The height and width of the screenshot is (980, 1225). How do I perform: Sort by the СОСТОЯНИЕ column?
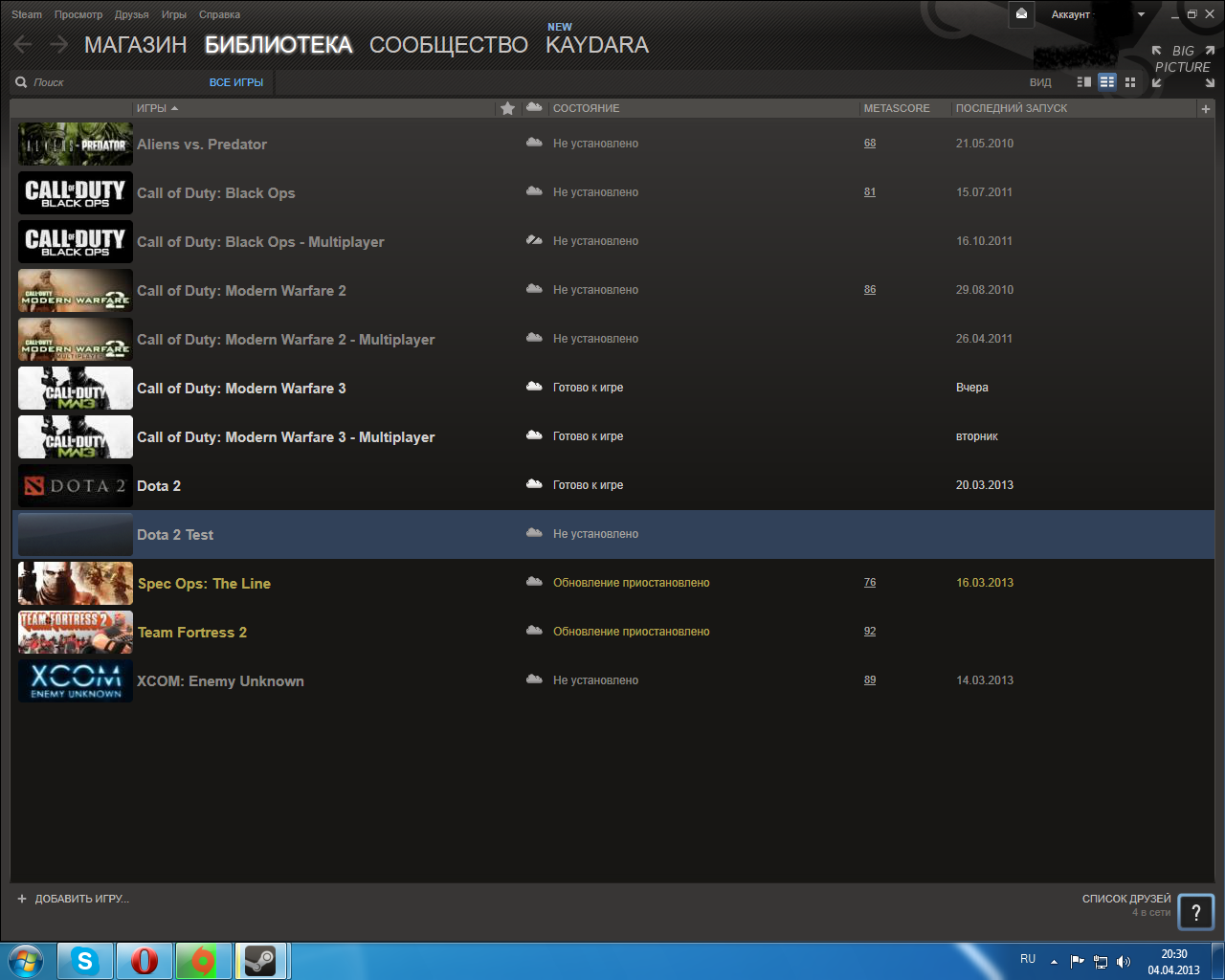(586, 108)
